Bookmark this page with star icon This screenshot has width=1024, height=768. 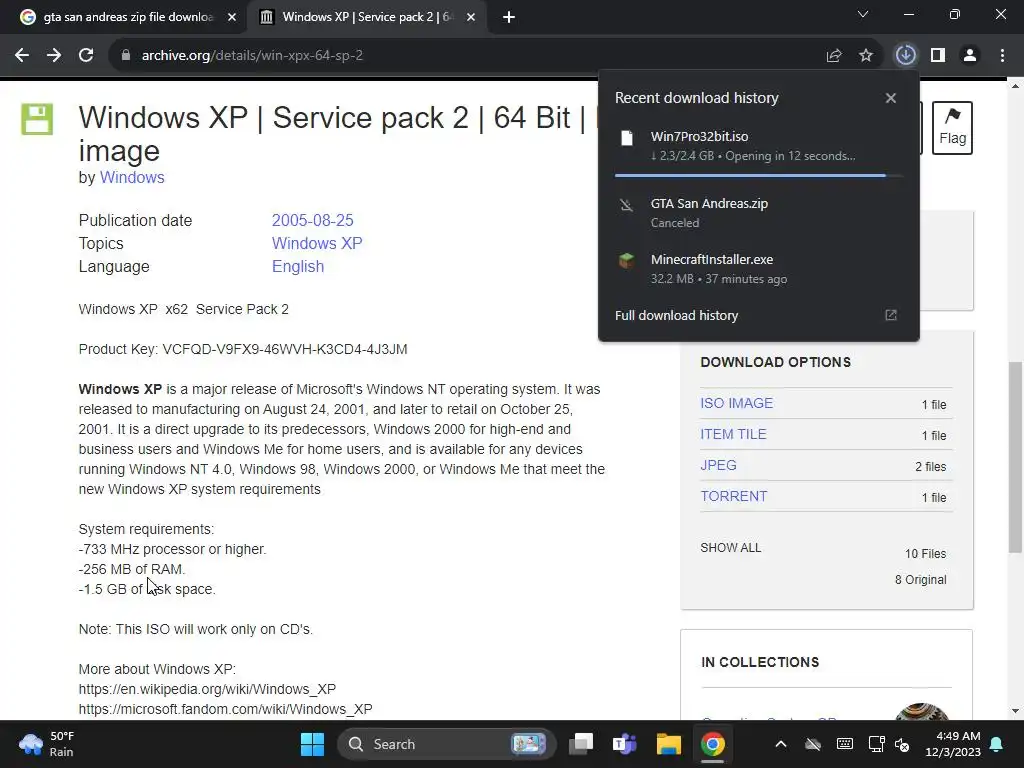pos(866,55)
